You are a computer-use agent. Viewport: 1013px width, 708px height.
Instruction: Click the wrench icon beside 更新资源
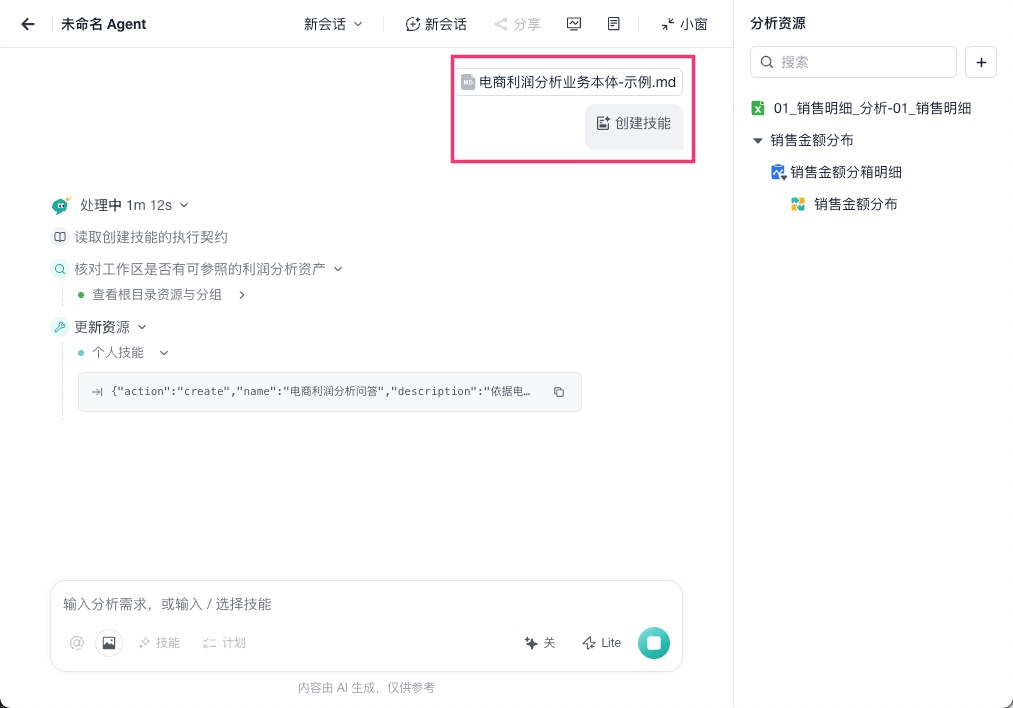[x=60, y=327]
